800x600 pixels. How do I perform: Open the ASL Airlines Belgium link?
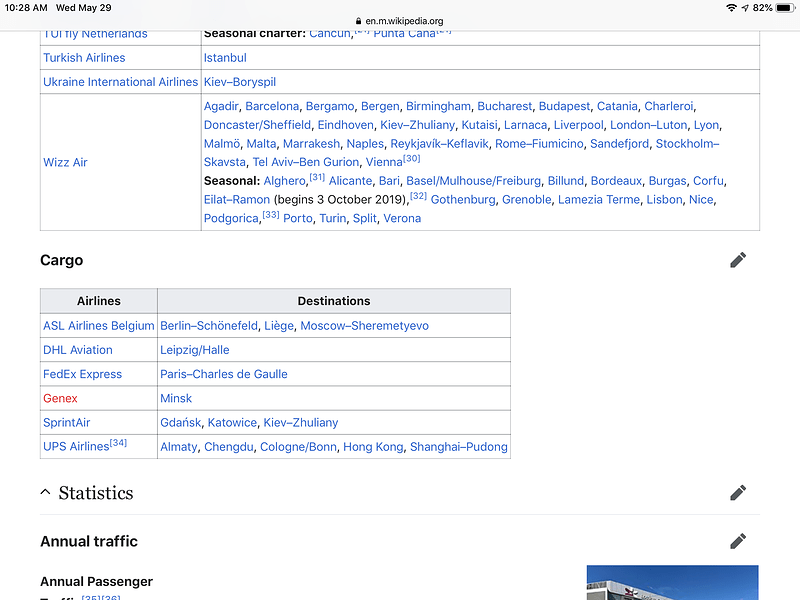click(x=98, y=326)
